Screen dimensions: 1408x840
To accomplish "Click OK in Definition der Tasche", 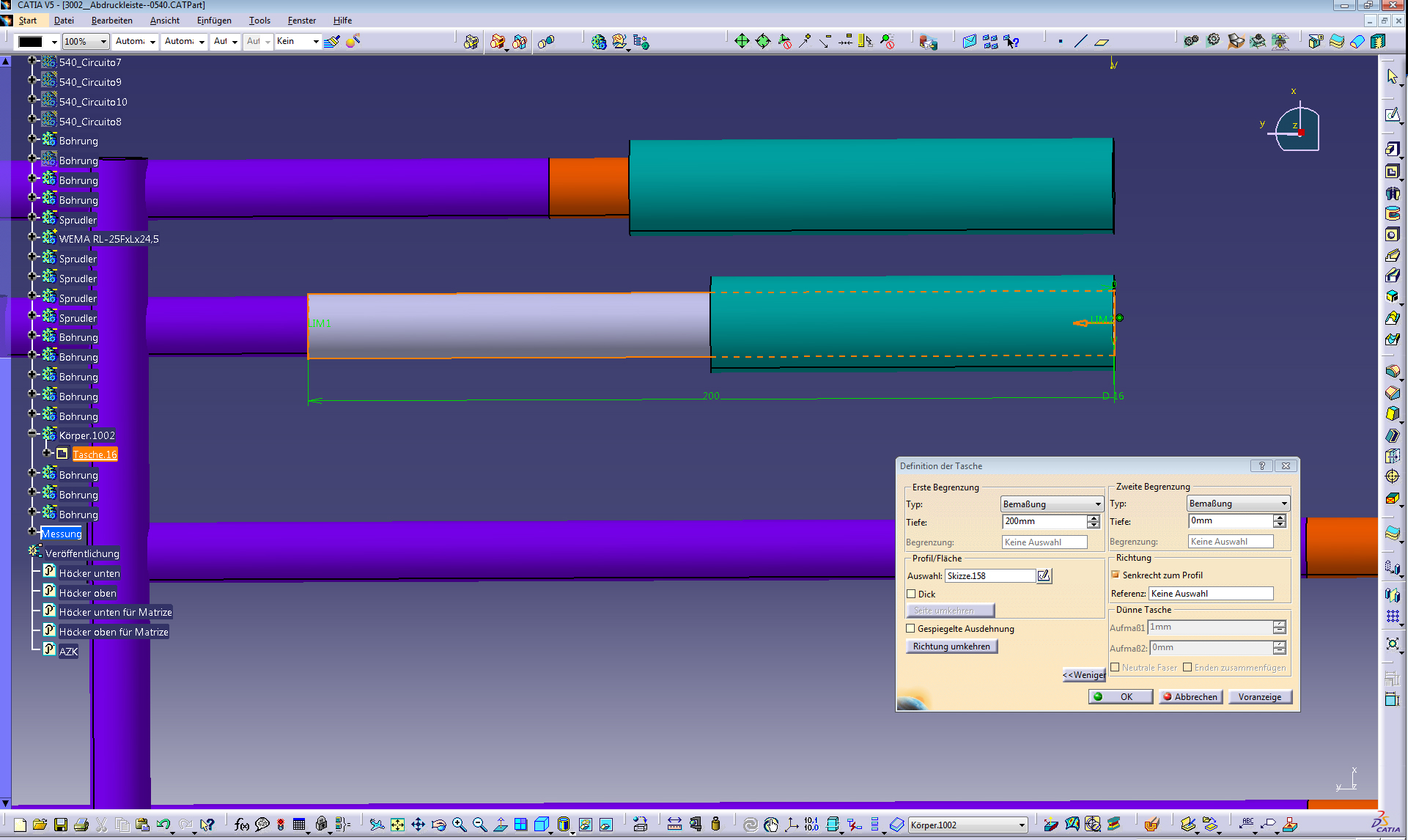I will (x=1121, y=697).
